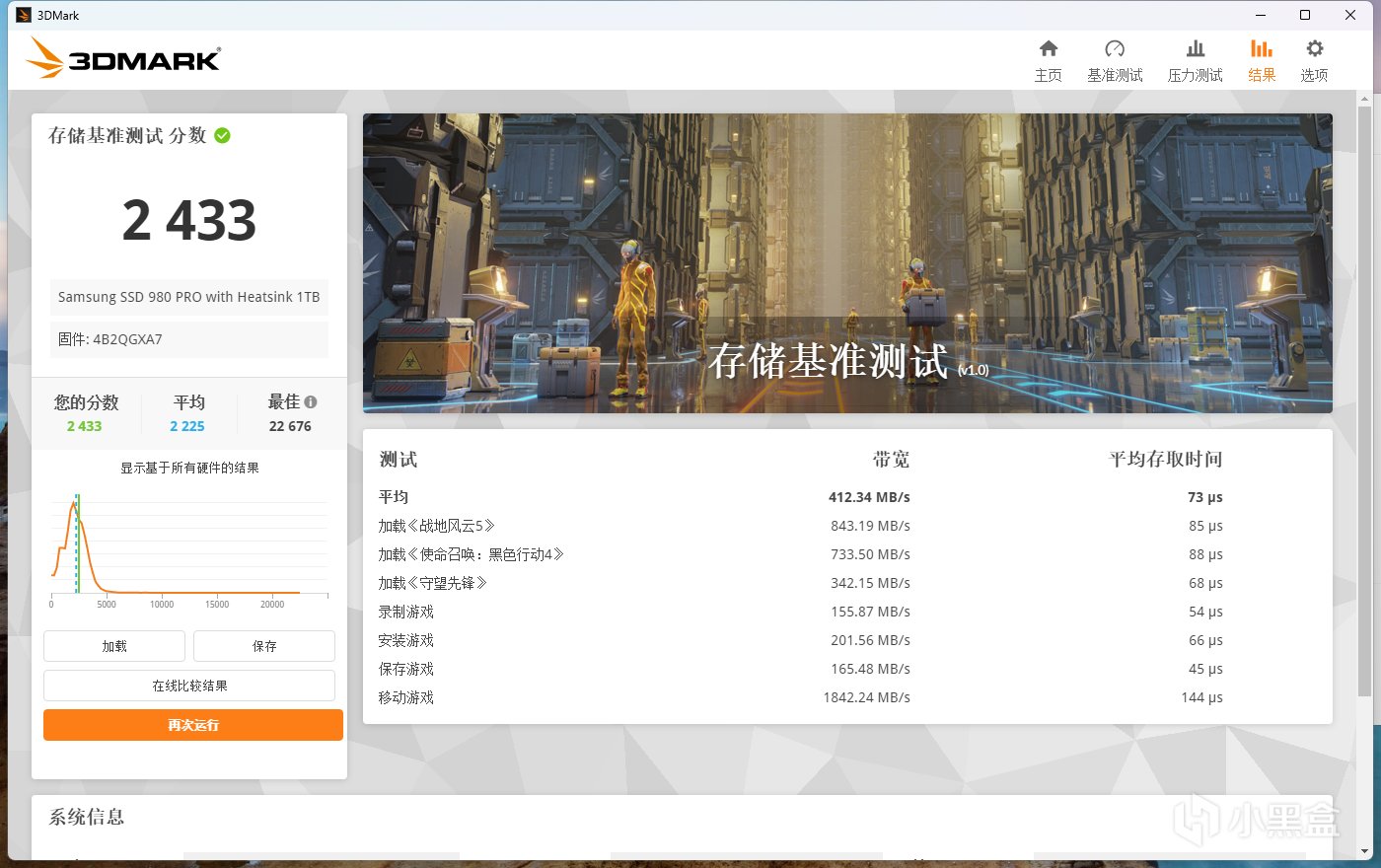Viewport: 1381px width, 868px height.
Task: Open the 选项 options gear icon
Action: pyautogui.click(x=1314, y=49)
